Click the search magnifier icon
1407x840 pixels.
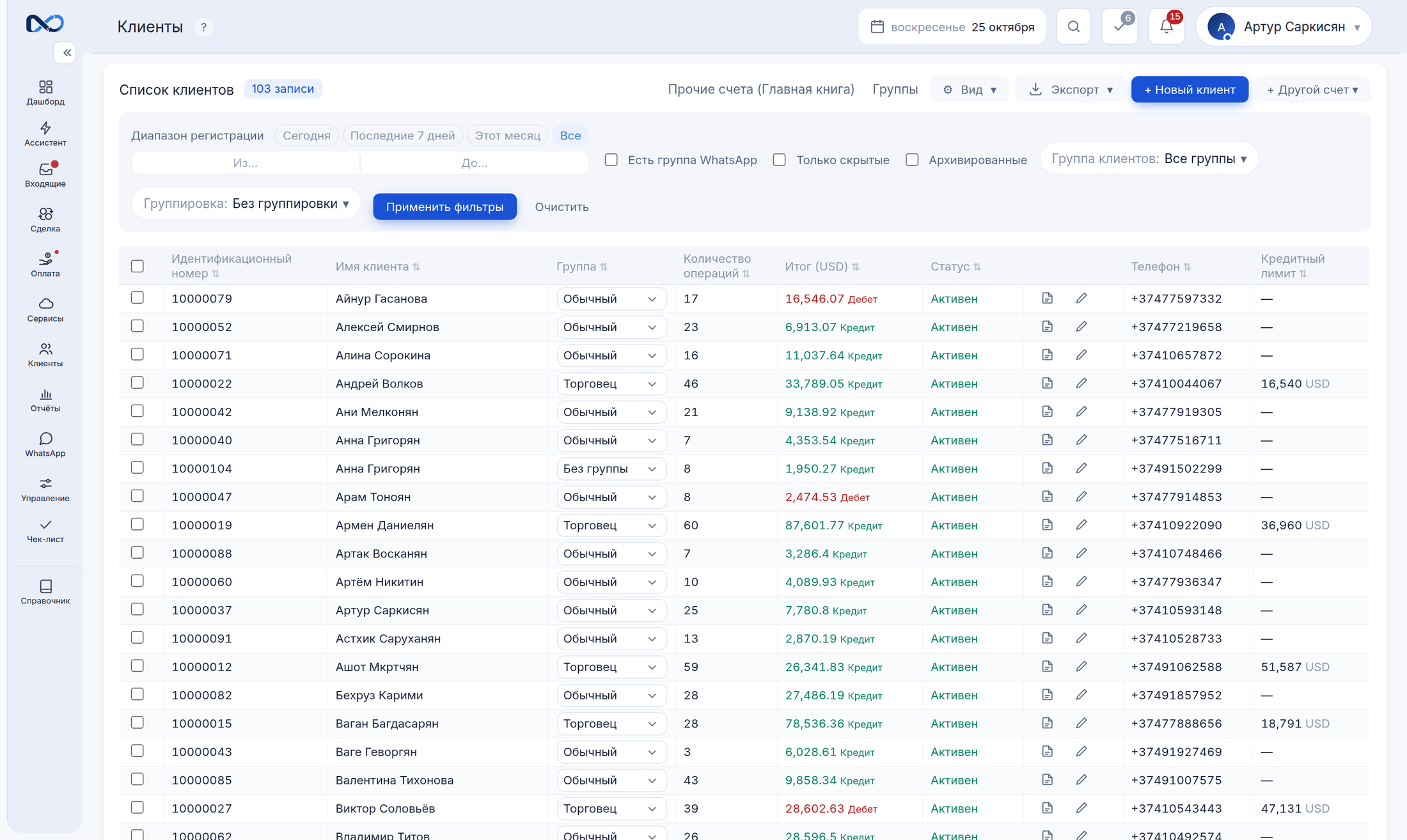tap(1074, 27)
